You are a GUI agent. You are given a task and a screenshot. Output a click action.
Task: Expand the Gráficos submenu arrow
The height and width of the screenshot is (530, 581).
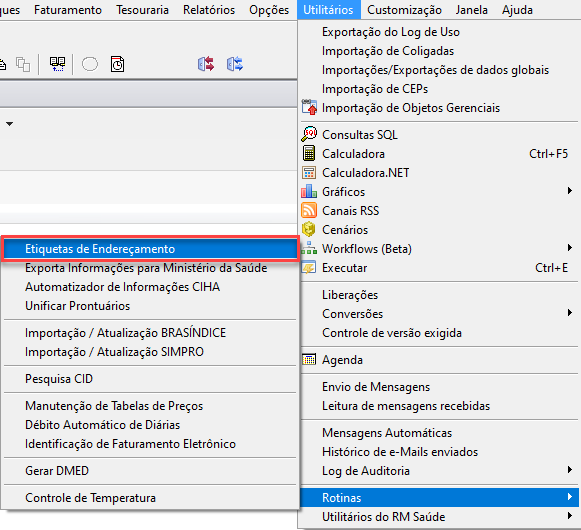click(570, 191)
